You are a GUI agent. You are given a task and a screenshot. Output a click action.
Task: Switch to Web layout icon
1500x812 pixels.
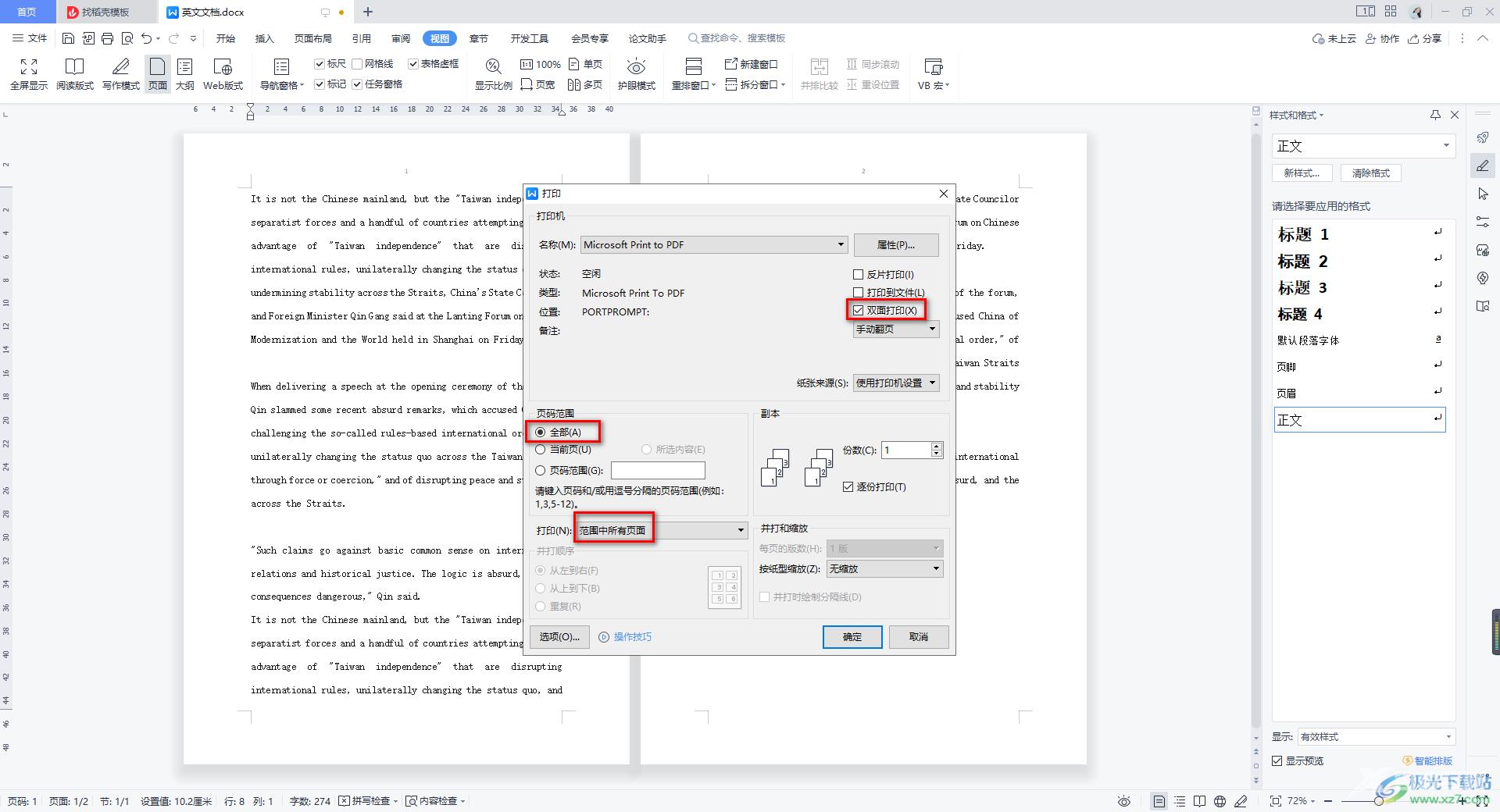(x=223, y=66)
